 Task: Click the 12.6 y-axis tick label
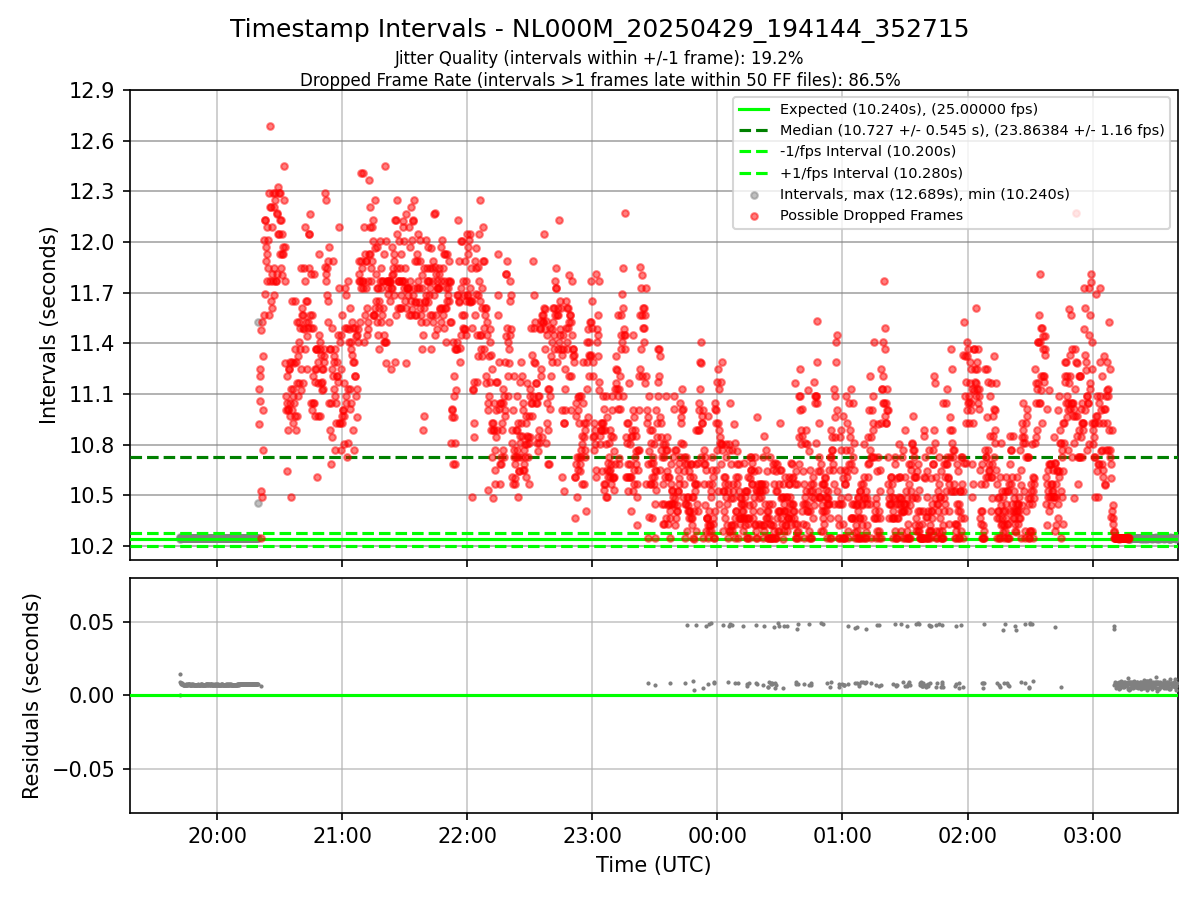pos(93,141)
